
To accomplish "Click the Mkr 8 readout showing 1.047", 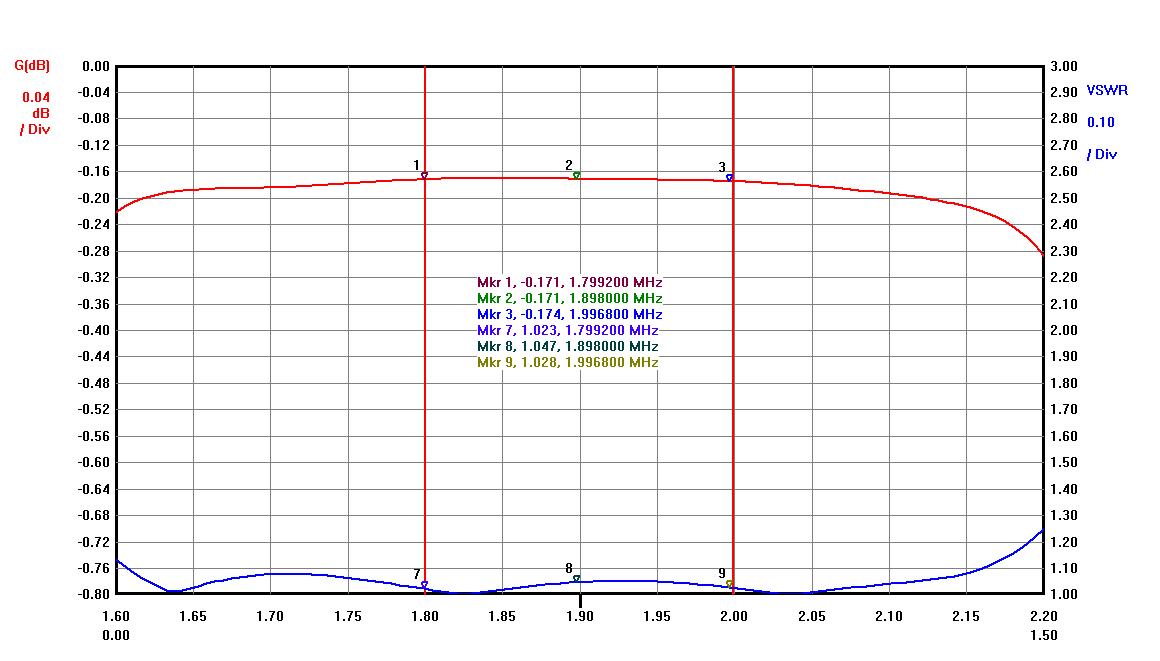I will [567, 347].
